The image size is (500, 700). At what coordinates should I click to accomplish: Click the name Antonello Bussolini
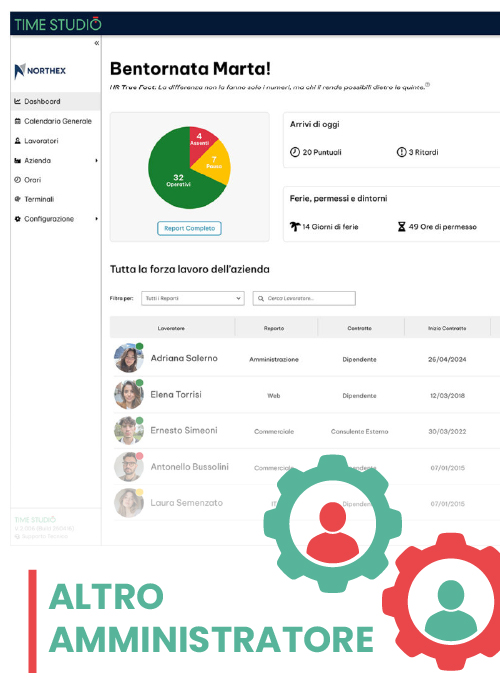190,467
